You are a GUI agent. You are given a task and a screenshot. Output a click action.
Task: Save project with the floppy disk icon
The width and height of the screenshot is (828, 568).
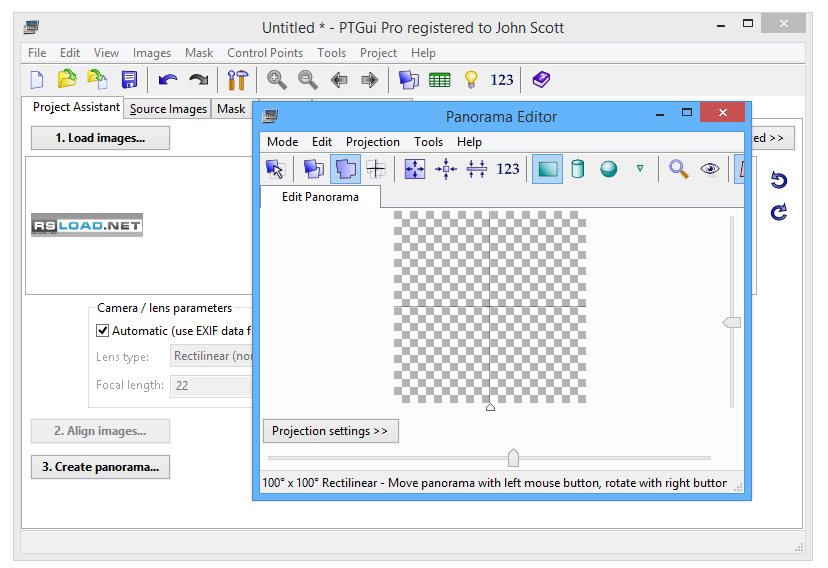point(129,80)
